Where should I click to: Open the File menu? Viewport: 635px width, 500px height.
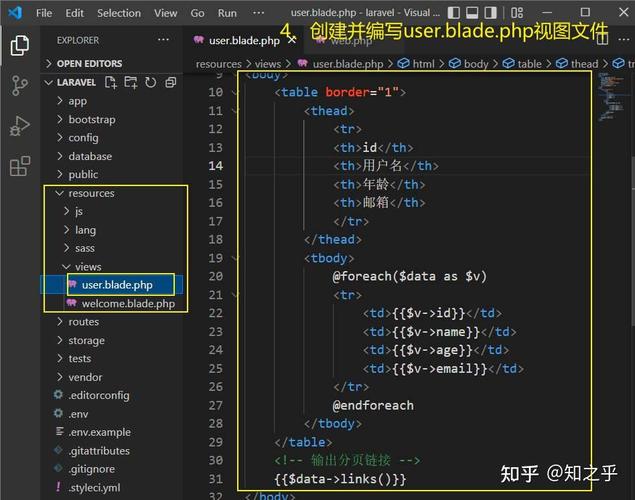point(44,13)
